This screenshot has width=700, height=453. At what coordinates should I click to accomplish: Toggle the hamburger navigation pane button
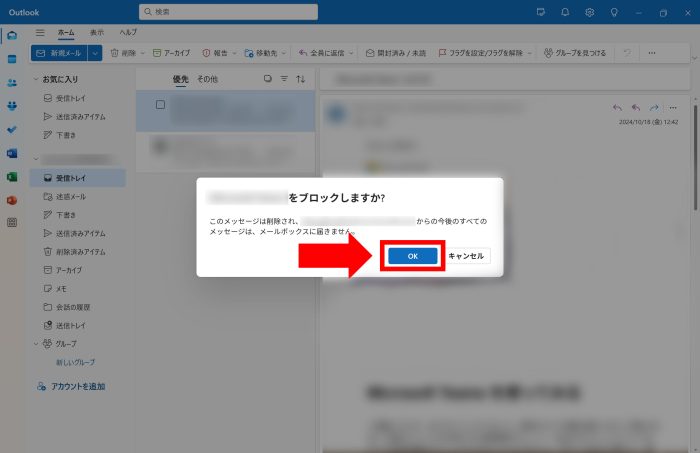40,32
